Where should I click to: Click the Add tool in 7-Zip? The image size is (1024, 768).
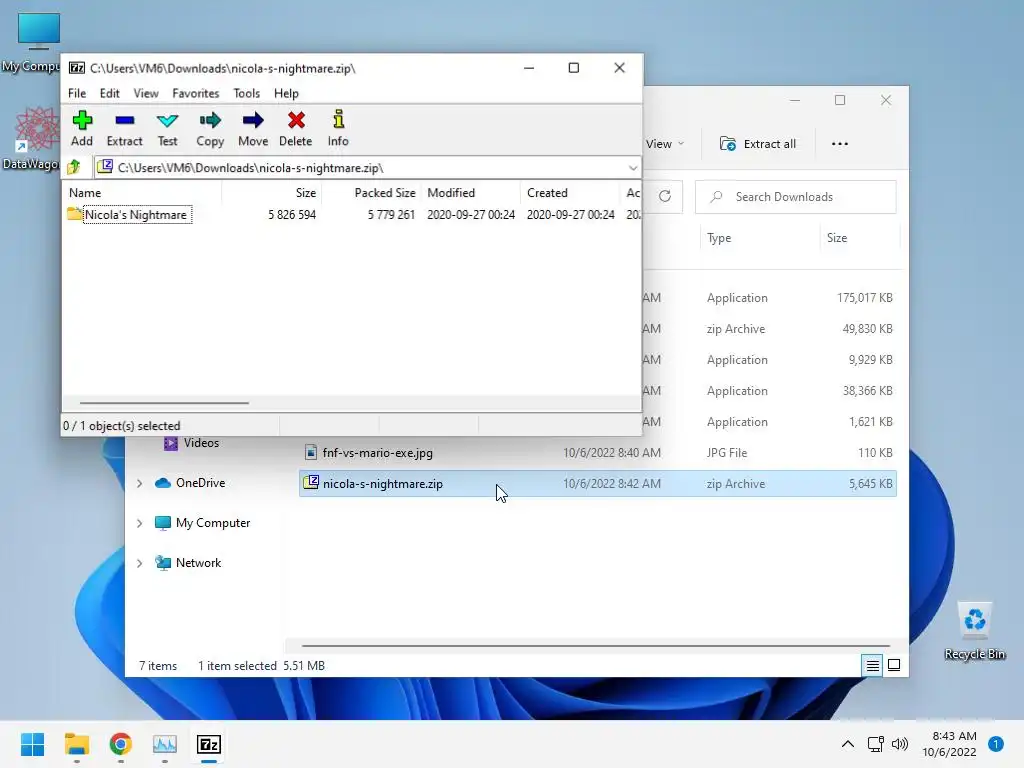coord(82,128)
